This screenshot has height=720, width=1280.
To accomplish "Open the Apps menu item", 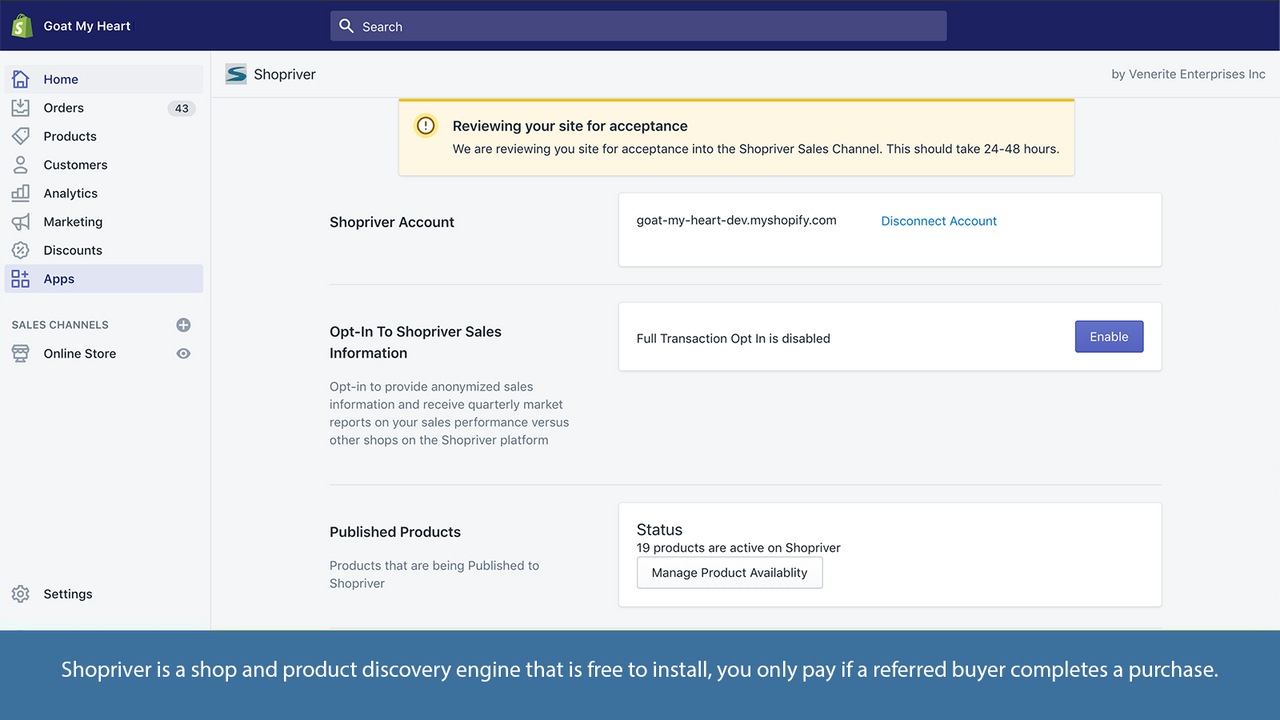I will pos(104,279).
